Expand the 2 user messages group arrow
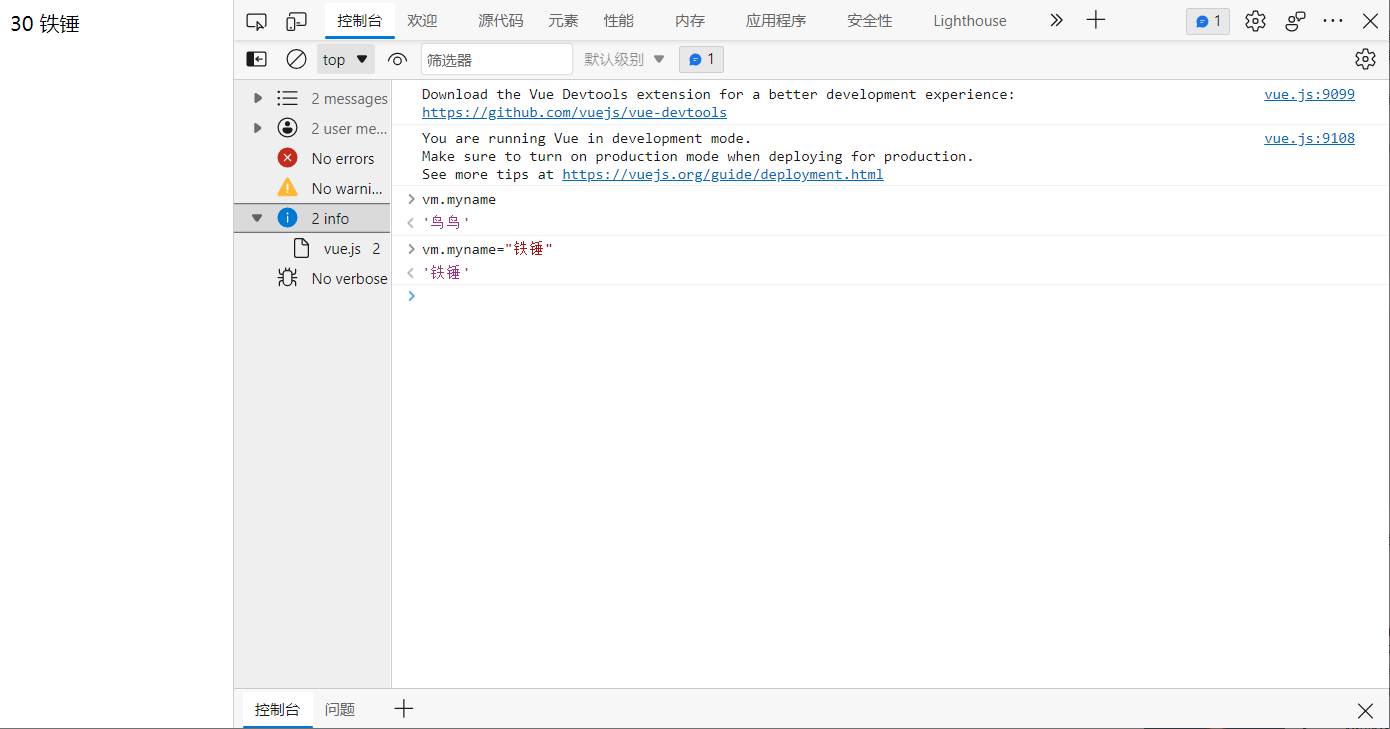The image size is (1390, 729). click(258, 128)
